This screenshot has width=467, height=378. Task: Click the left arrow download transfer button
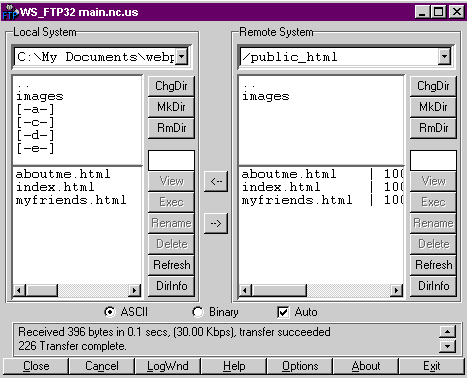(x=216, y=181)
